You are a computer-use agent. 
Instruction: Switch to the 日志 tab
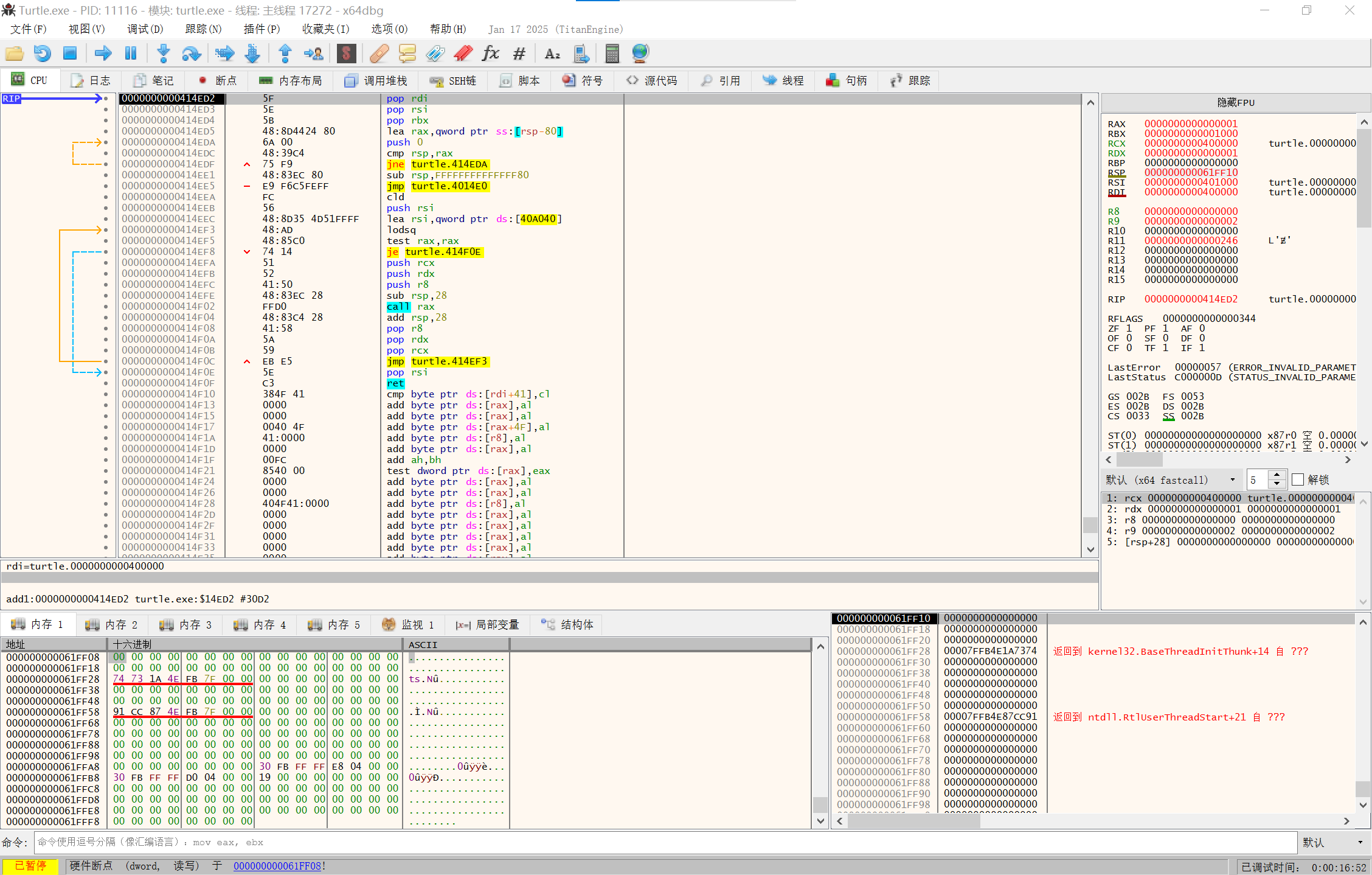91,81
